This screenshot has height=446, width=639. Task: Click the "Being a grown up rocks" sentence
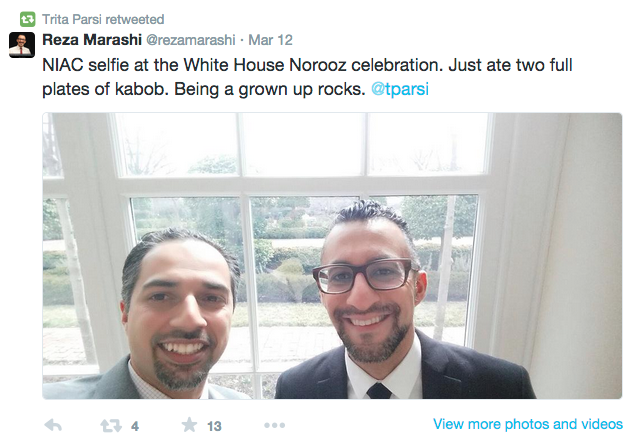(270, 89)
